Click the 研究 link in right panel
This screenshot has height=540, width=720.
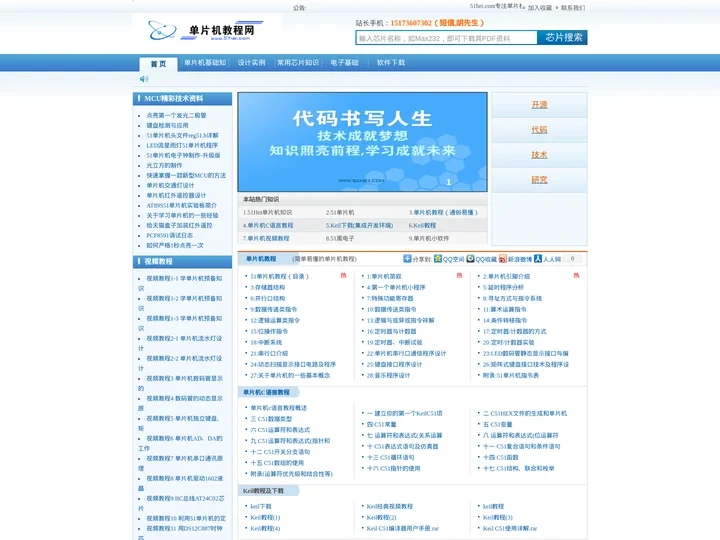(539, 180)
